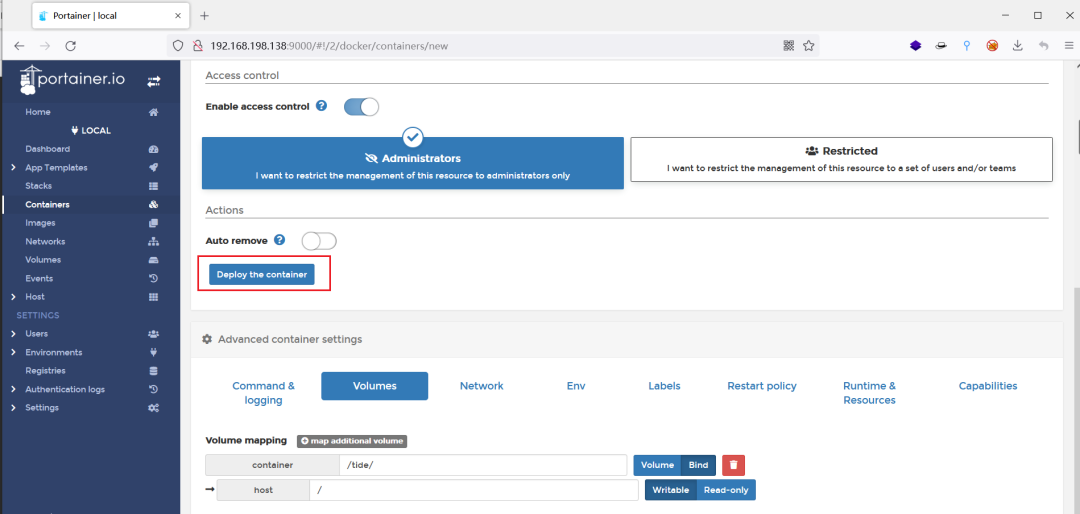
Task: Click the Volumes drive icon
Action: [x=154, y=260]
